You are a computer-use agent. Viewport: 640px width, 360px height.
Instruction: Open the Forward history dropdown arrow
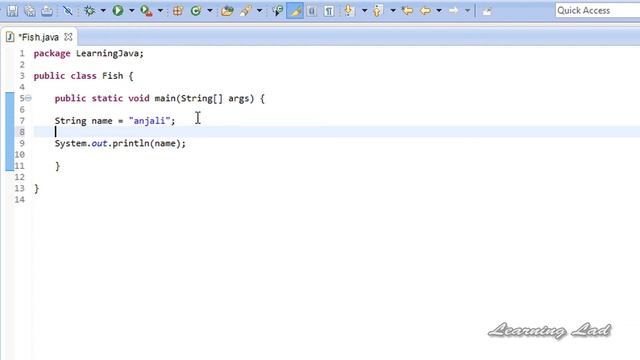467,11
